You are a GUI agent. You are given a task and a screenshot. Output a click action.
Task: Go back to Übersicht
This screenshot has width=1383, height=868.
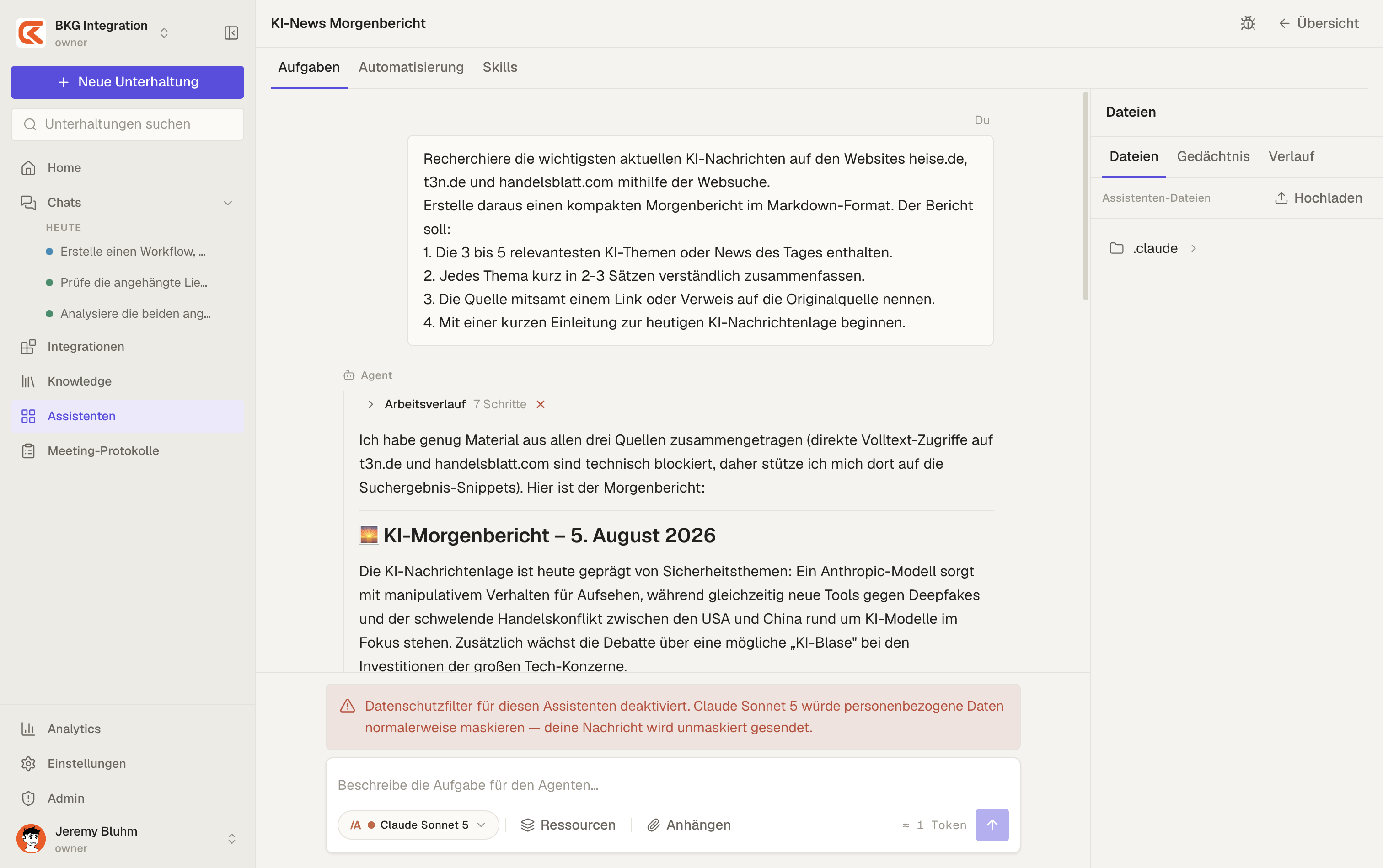pyautogui.click(x=1319, y=23)
